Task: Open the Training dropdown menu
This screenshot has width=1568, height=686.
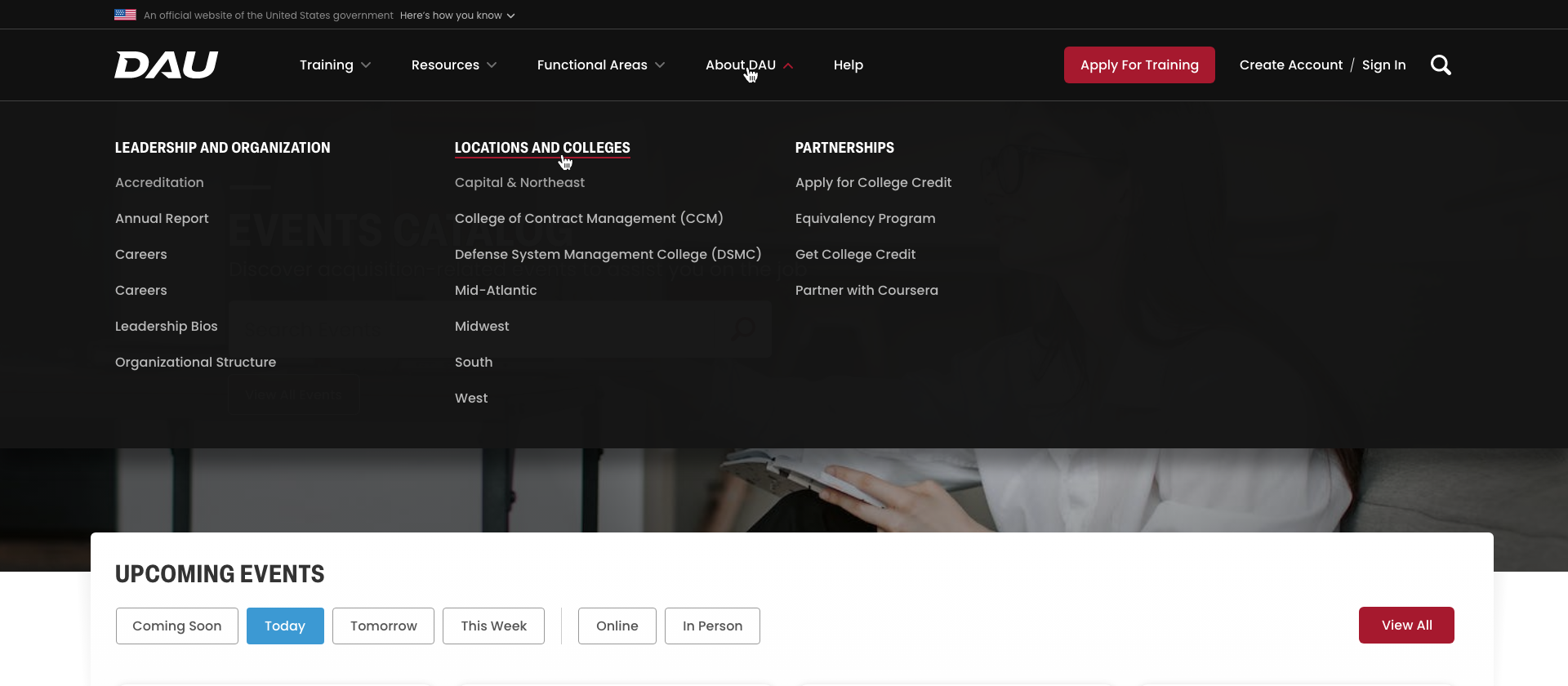Action: pos(335,65)
